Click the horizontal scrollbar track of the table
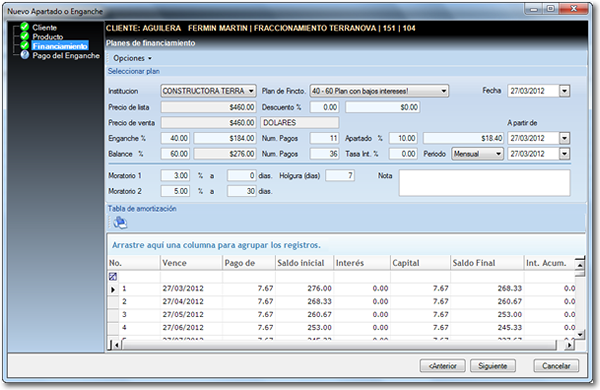This screenshot has width=600, height=390. coord(339,345)
